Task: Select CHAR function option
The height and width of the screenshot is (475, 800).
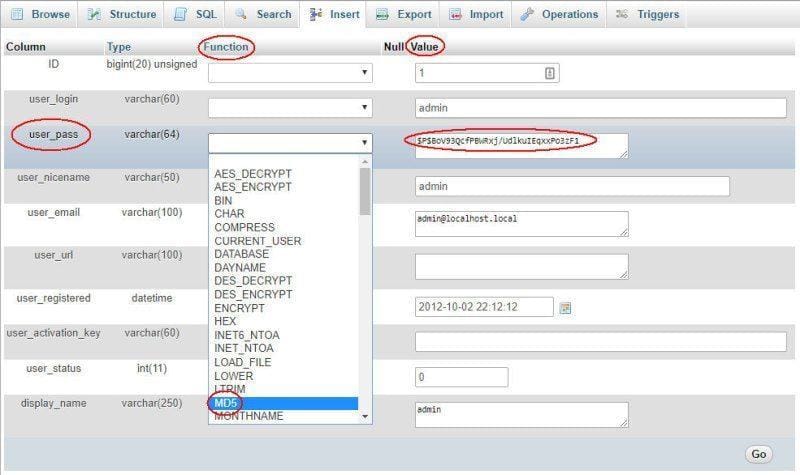Action: click(x=229, y=214)
